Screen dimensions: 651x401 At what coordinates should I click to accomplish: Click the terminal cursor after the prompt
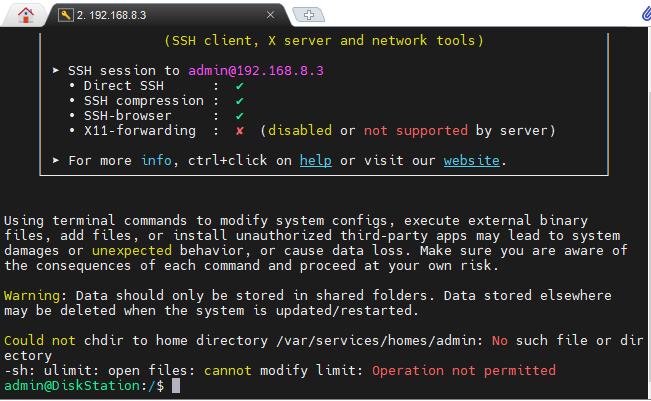pyautogui.click(x=175, y=385)
